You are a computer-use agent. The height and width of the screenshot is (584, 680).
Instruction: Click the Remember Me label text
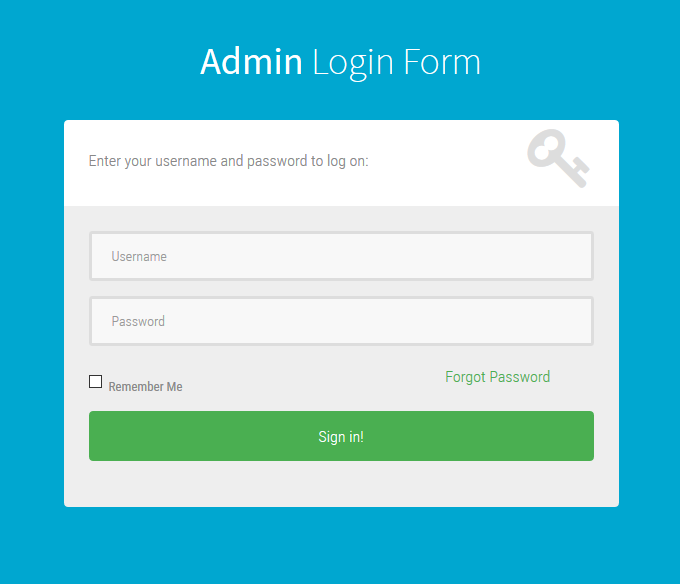click(145, 387)
